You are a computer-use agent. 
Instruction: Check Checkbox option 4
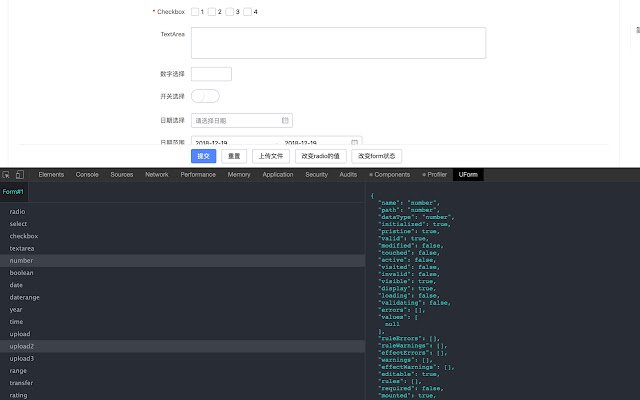[x=247, y=12]
